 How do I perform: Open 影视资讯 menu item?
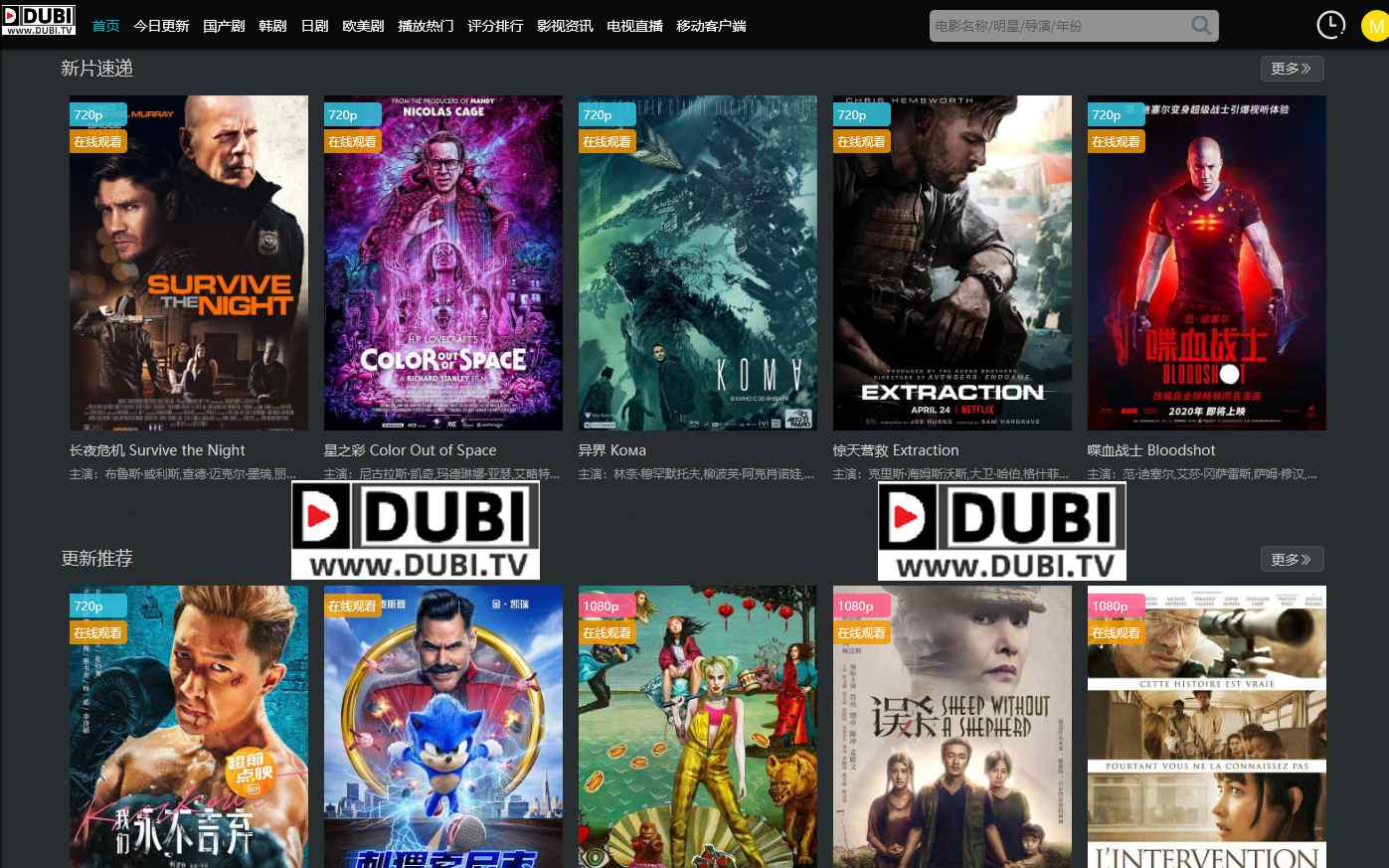click(x=565, y=26)
